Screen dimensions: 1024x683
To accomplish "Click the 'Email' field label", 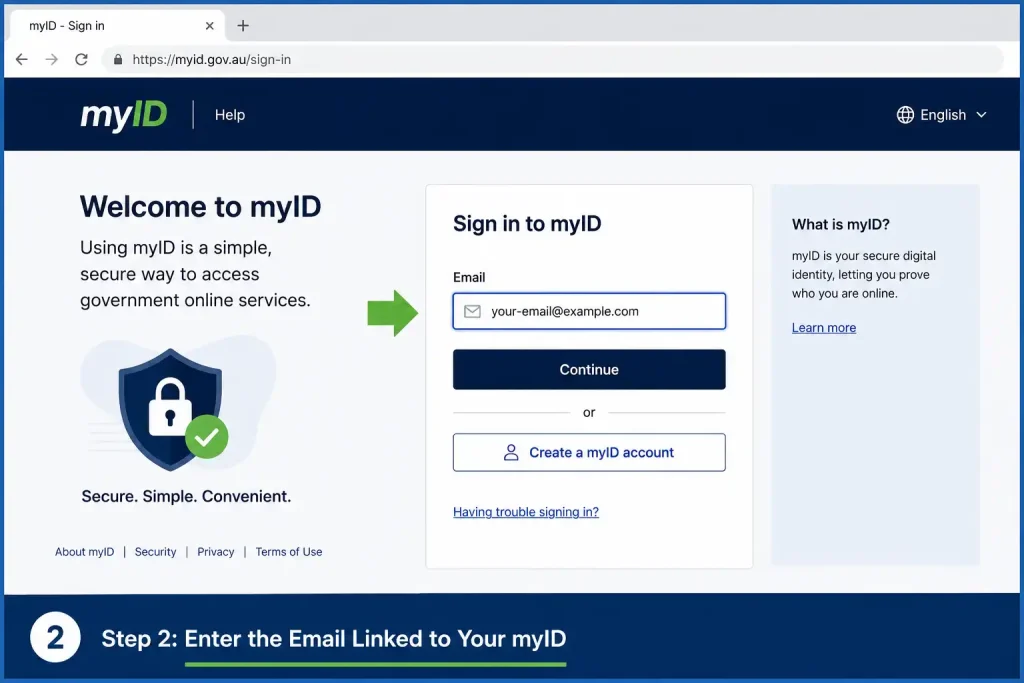I will [469, 278].
